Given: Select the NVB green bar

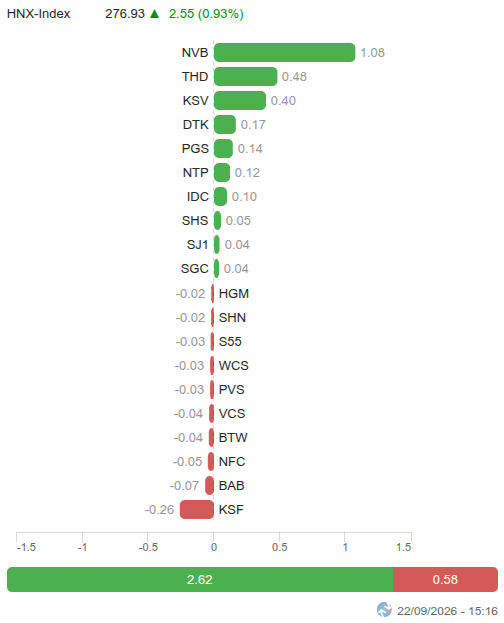Looking at the screenshot, I should tap(284, 52).
